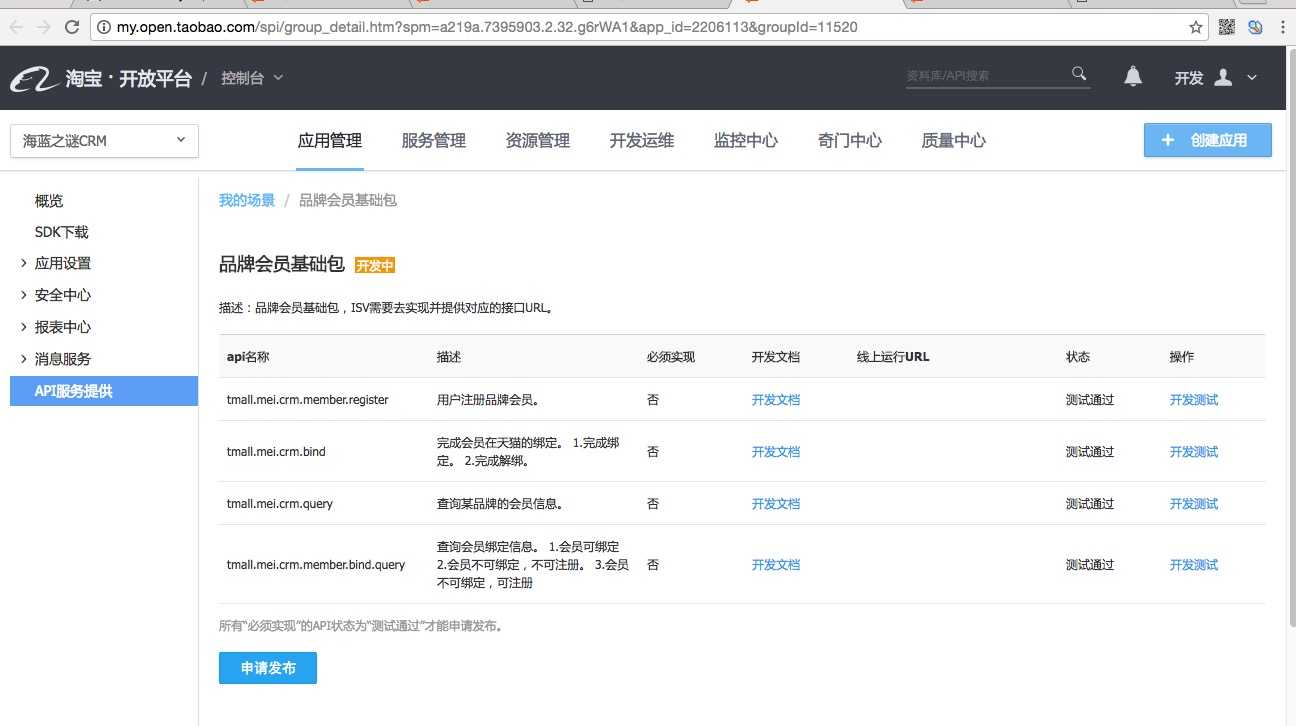Click 开发测试 for tmall.mei.crm.member.register
Image resolution: width=1296 pixels, height=726 pixels.
point(1194,400)
